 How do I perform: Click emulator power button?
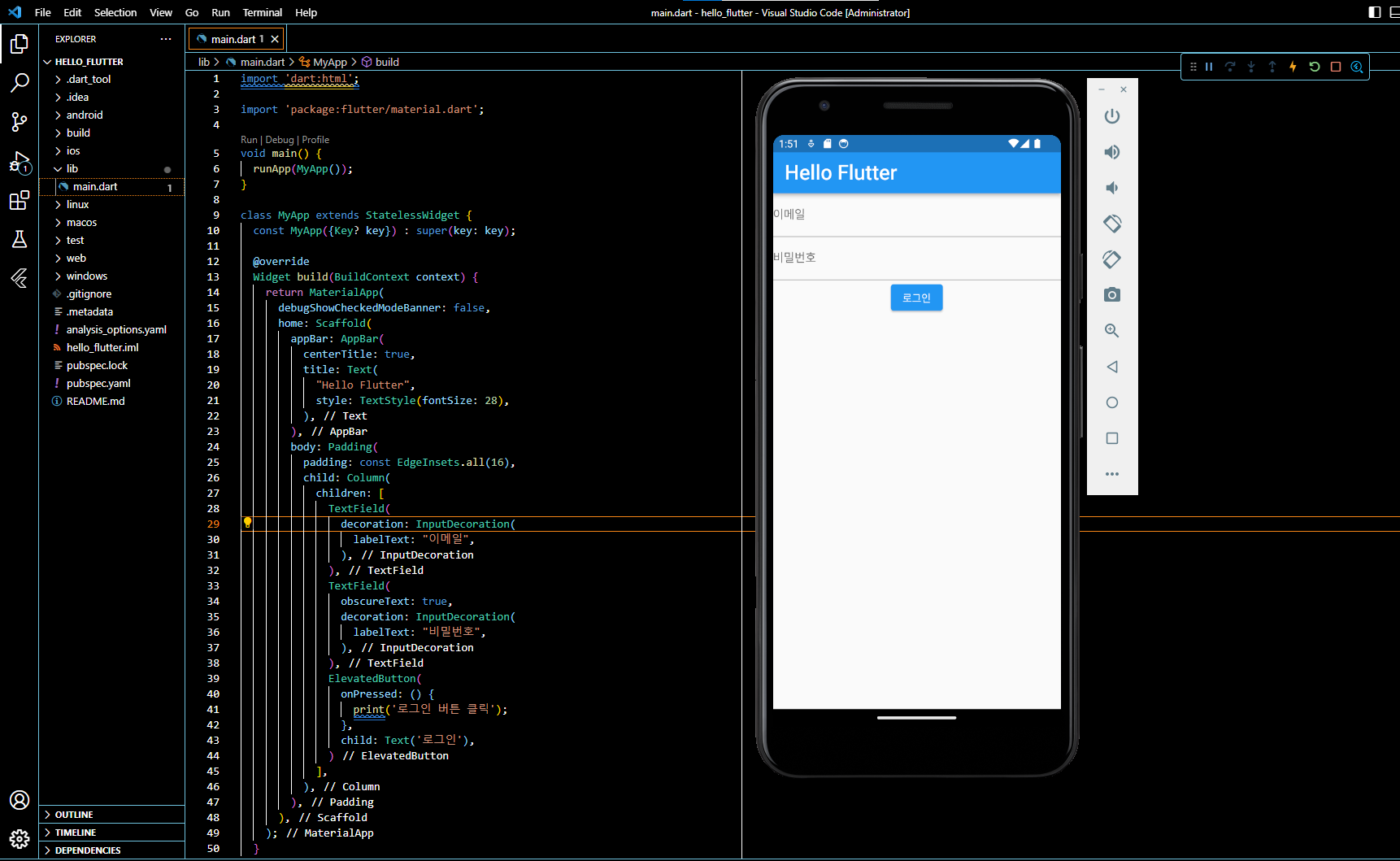[1112, 116]
